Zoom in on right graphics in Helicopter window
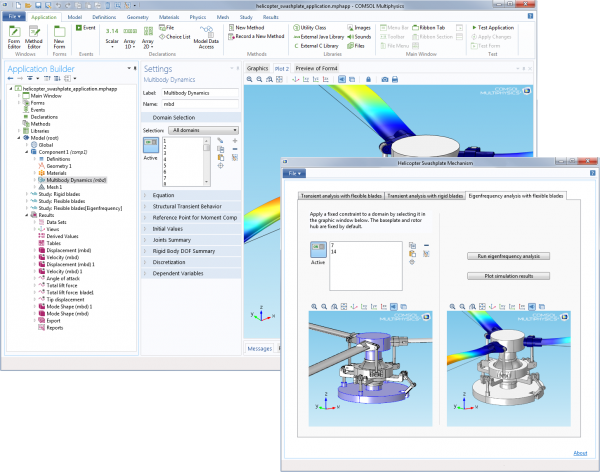This screenshot has height=472, width=600. tap(452, 307)
